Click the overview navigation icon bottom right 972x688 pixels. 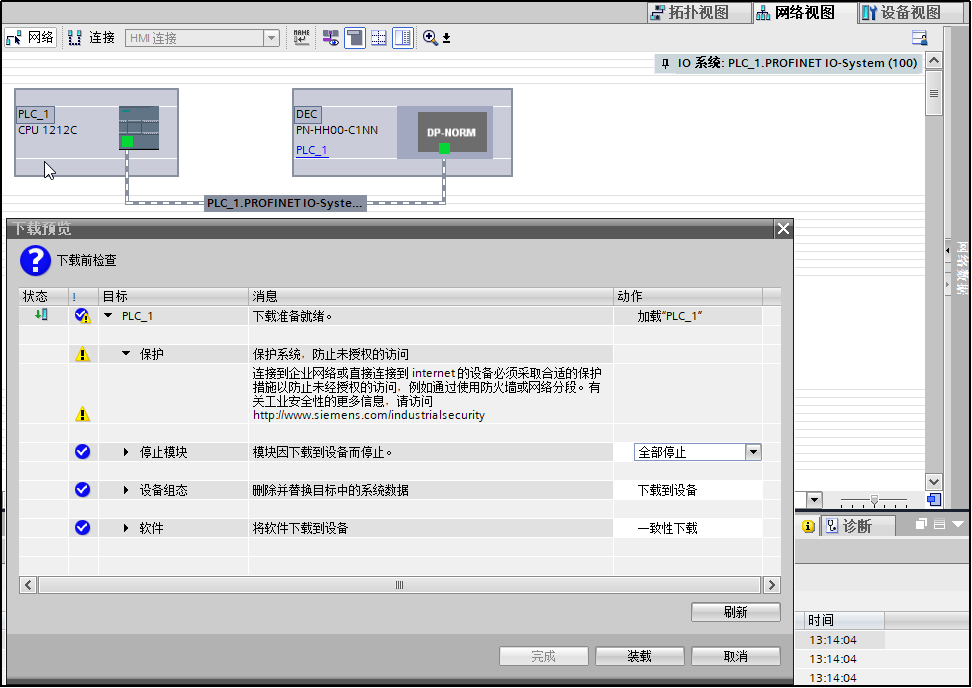click(x=934, y=500)
